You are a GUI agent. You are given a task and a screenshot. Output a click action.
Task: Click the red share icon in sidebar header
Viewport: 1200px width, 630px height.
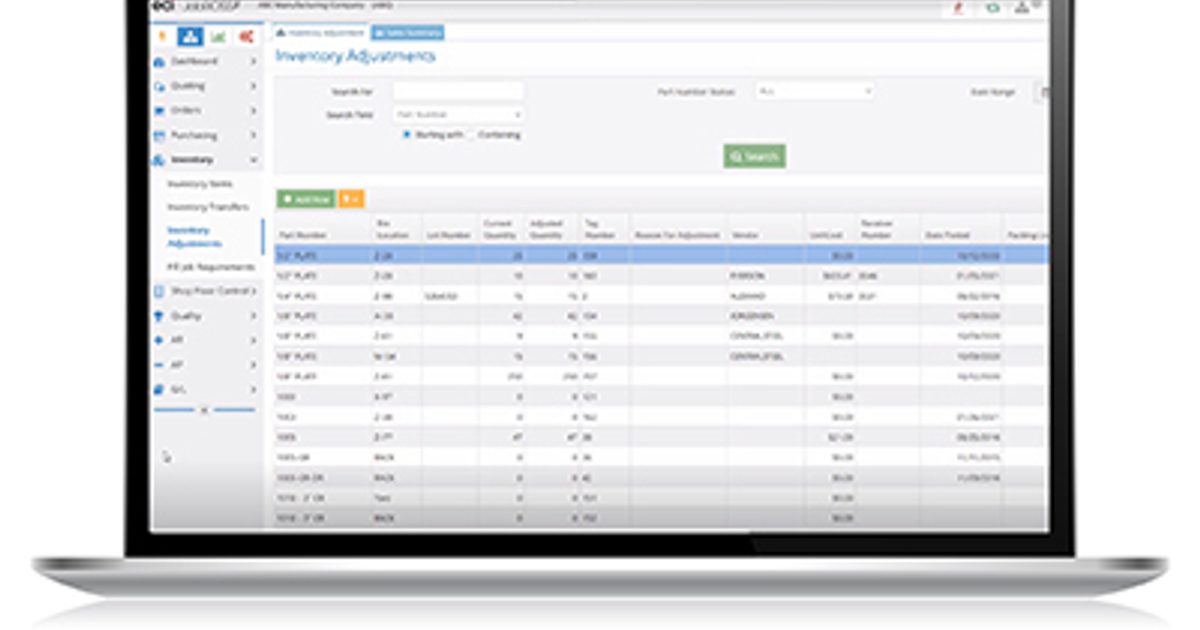[x=246, y=37]
